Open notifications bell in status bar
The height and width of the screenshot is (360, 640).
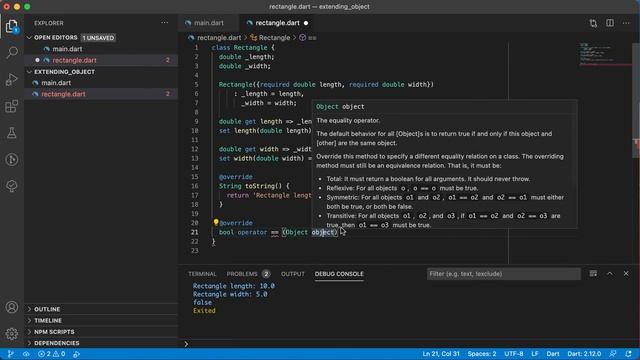pyautogui.click(x=629, y=354)
